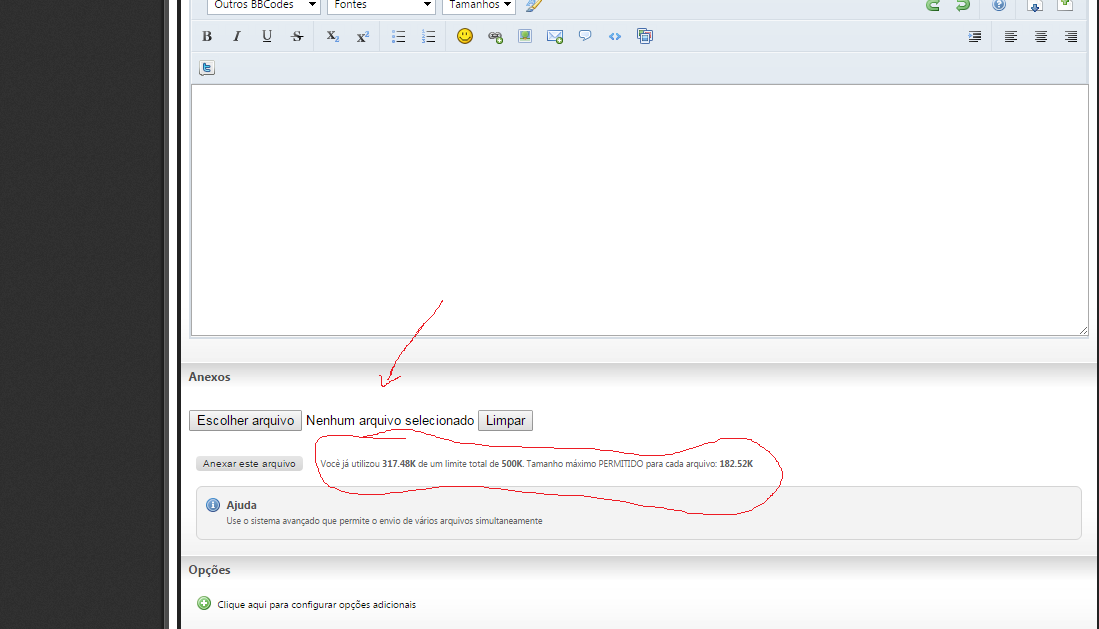Click 'Nenhum arquivo selecionado' text
The height and width of the screenshot is (629, 1099).
point(390,420)
